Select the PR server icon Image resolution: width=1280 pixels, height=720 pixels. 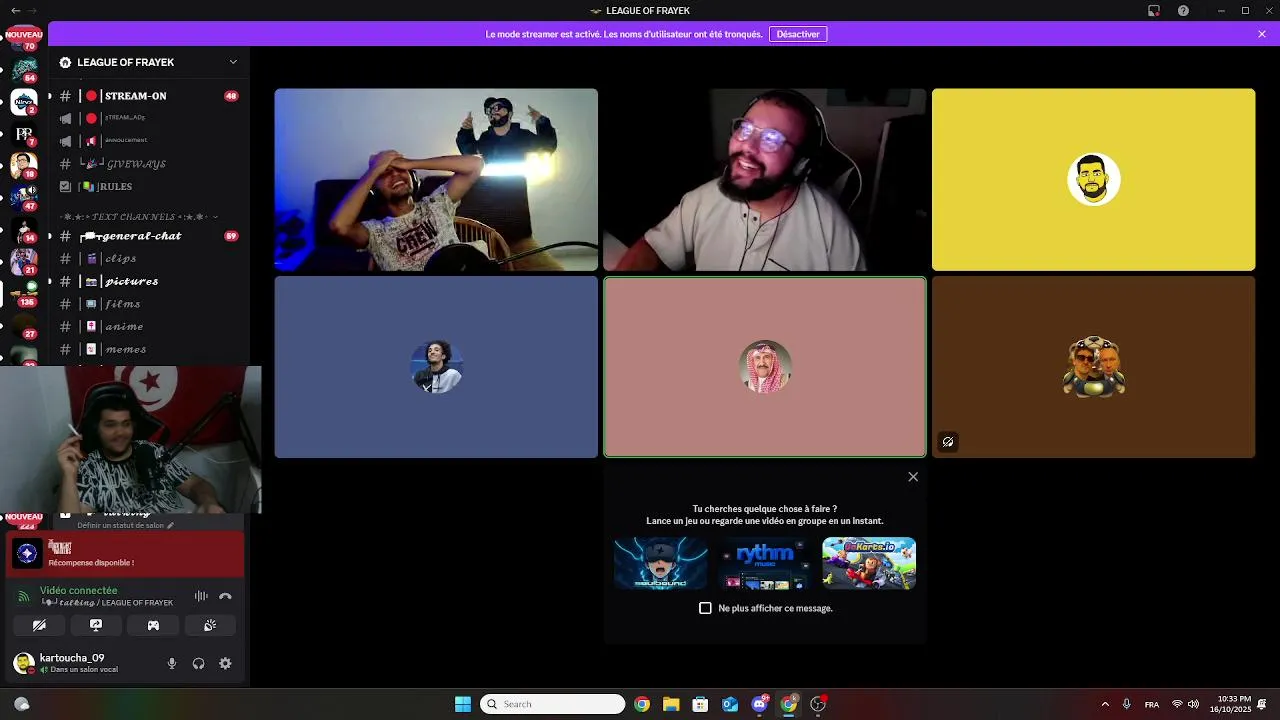[x=24, y=133]
